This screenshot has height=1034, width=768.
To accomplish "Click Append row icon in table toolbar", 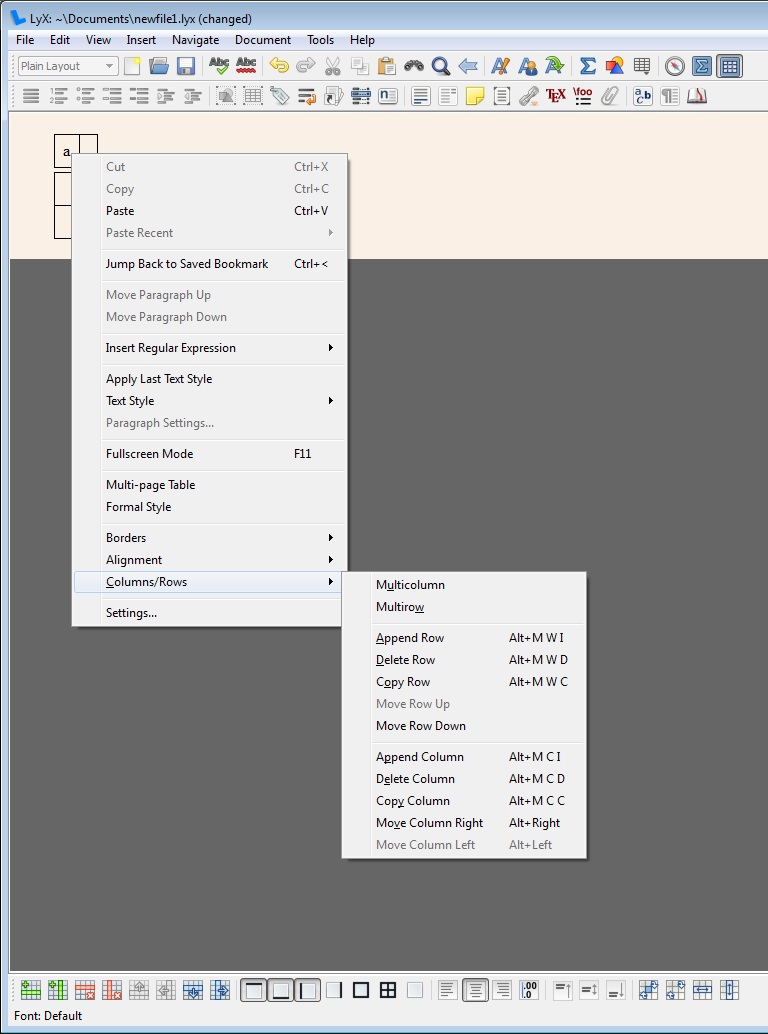I will [x=30, y=990].
